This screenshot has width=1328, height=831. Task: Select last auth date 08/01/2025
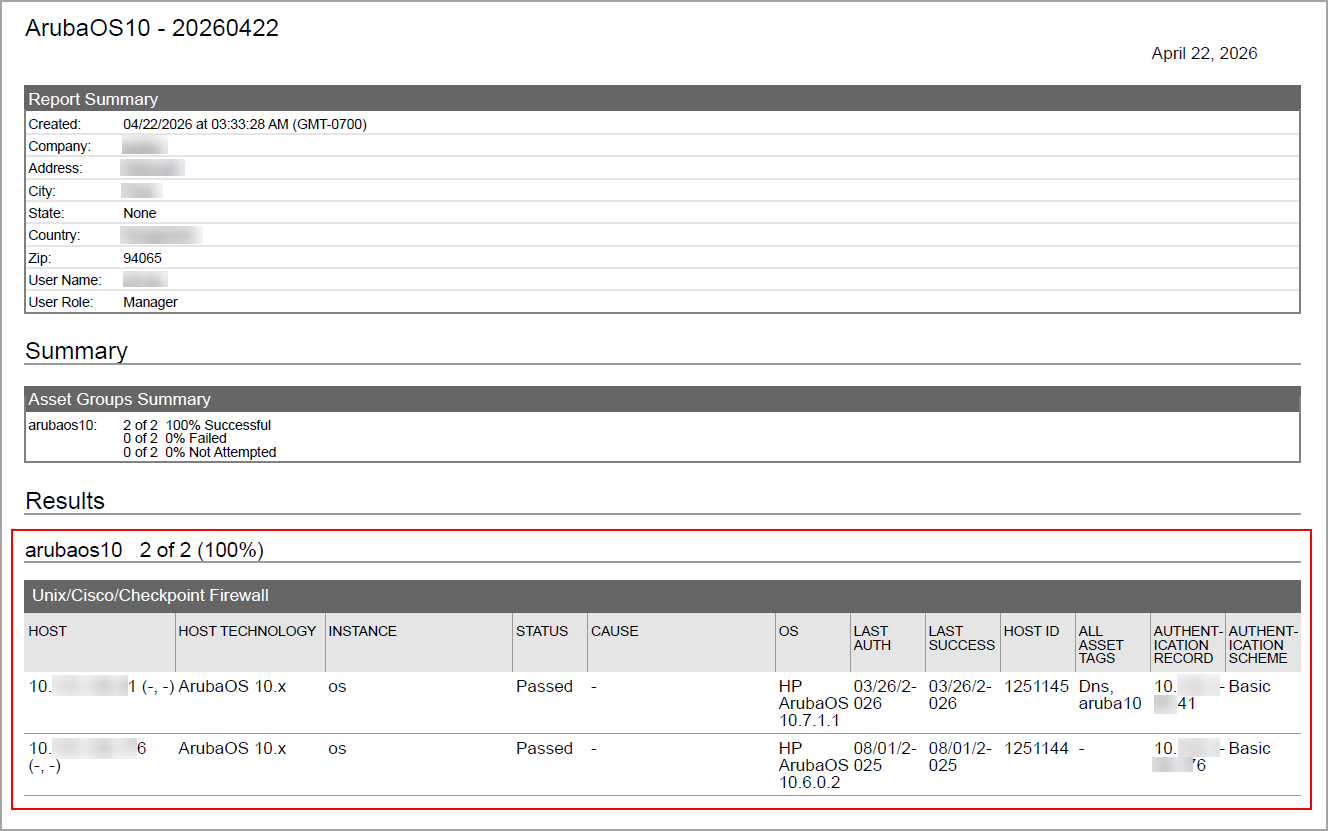[x=885, y=757]
